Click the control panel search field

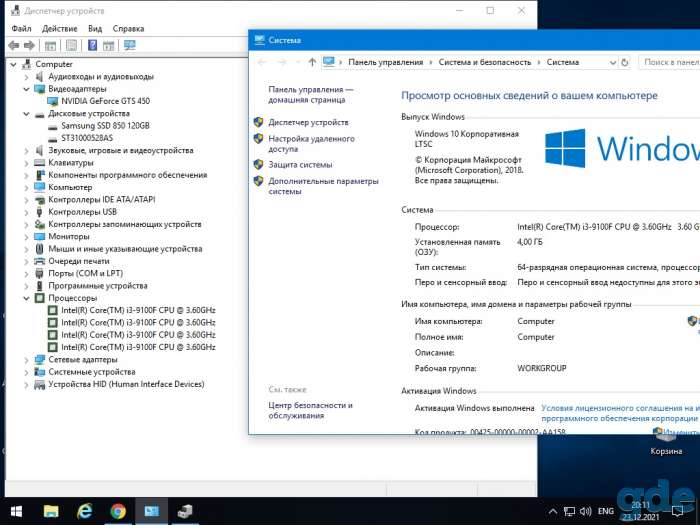669,62
